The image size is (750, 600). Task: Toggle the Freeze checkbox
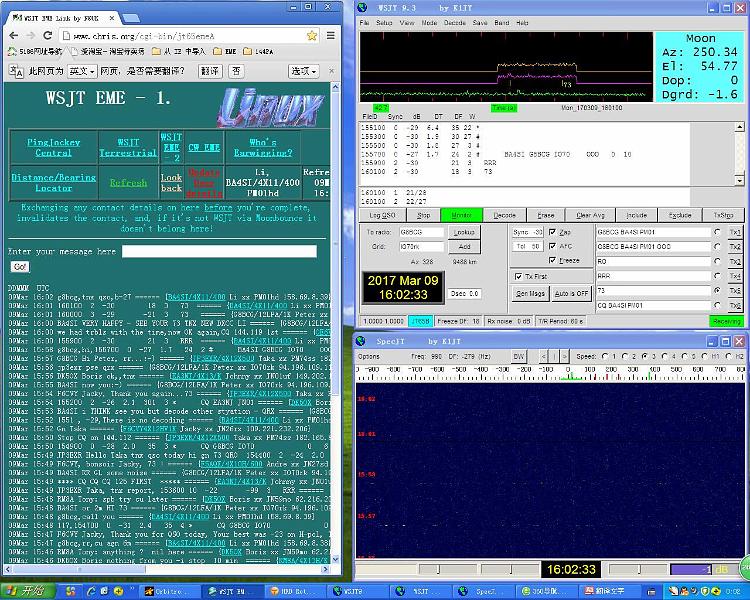click(x=552, y=260)
